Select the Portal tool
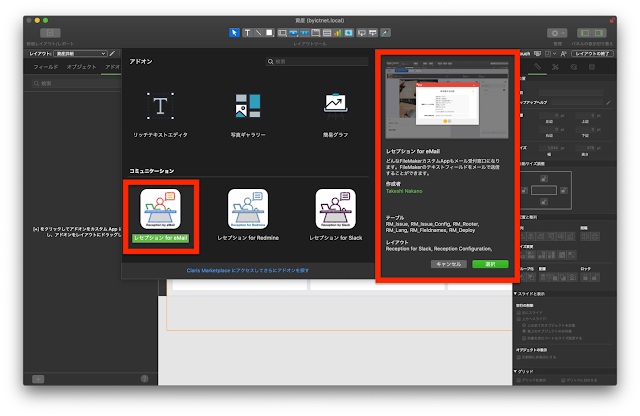This screenshot has height=416, width=640. point(327,33)
